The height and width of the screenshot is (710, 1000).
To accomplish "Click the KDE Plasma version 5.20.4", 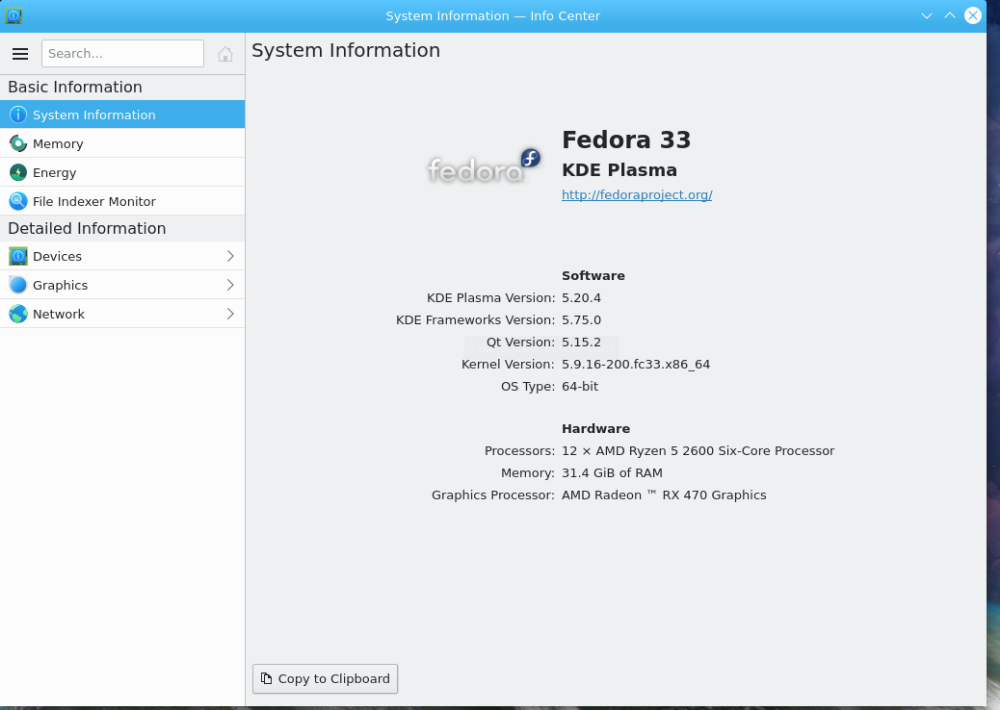I will [581, 298].
